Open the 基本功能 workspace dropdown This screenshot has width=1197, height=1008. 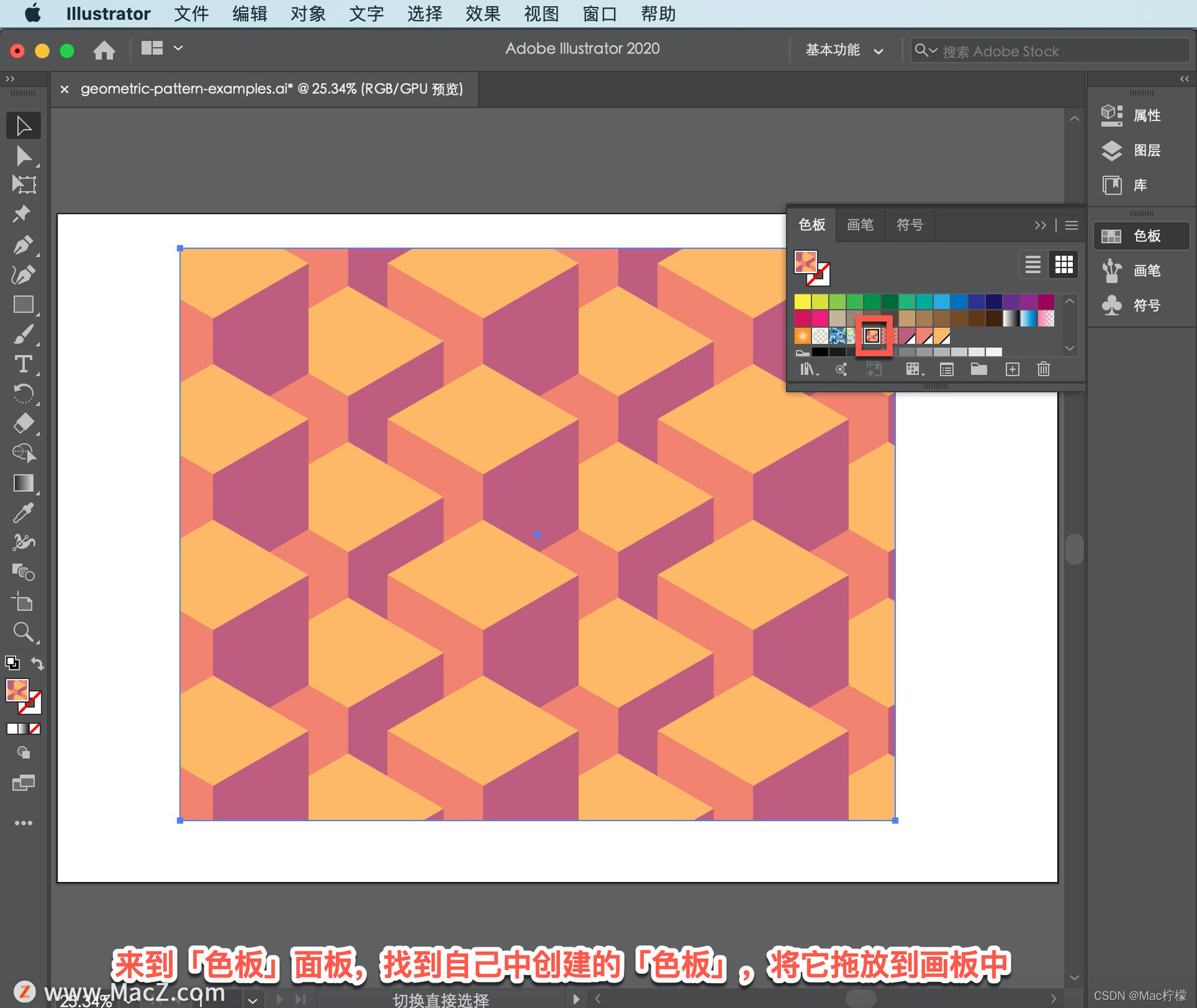844,50
